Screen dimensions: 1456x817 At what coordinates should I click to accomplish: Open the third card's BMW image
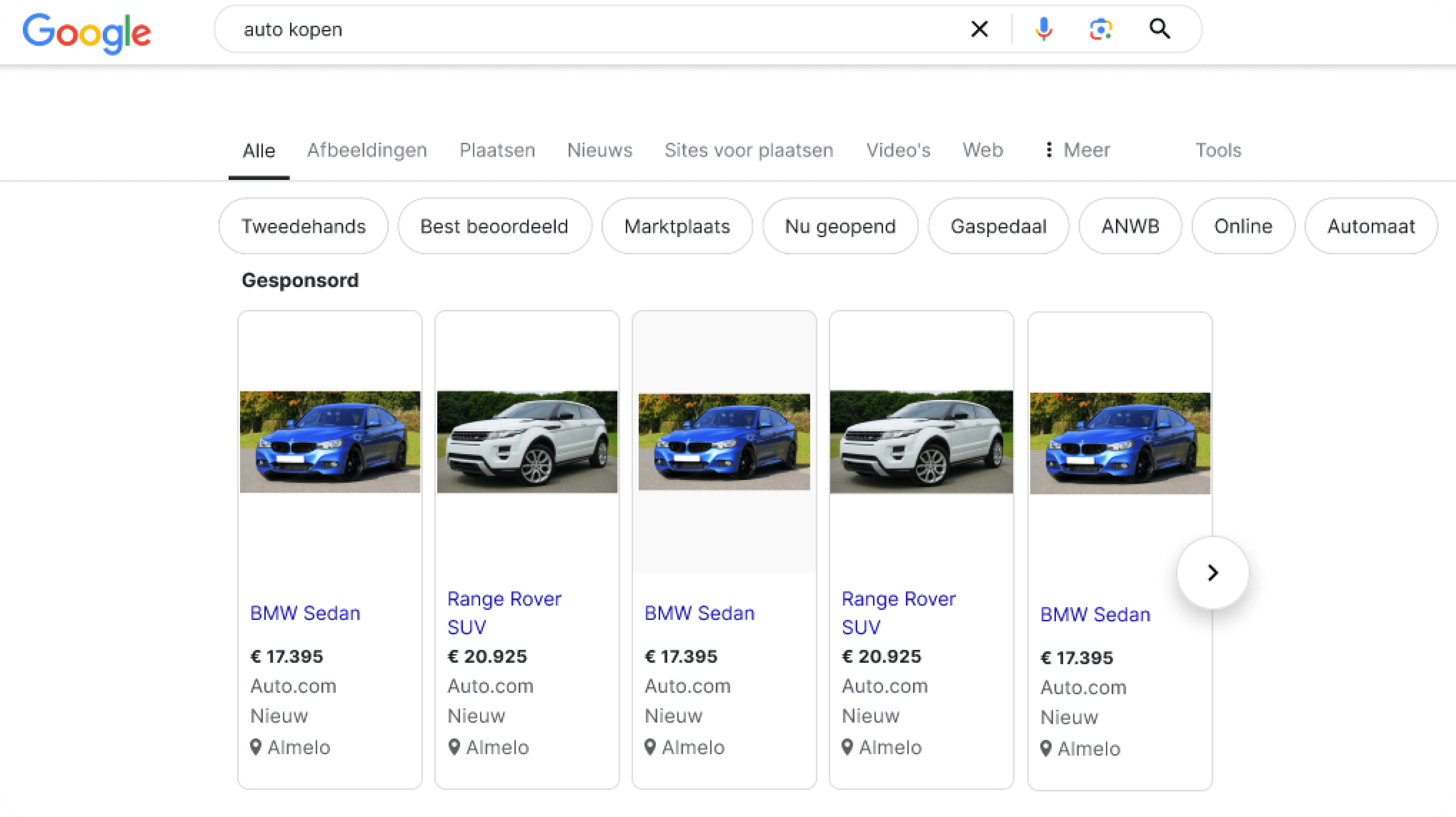724,442
